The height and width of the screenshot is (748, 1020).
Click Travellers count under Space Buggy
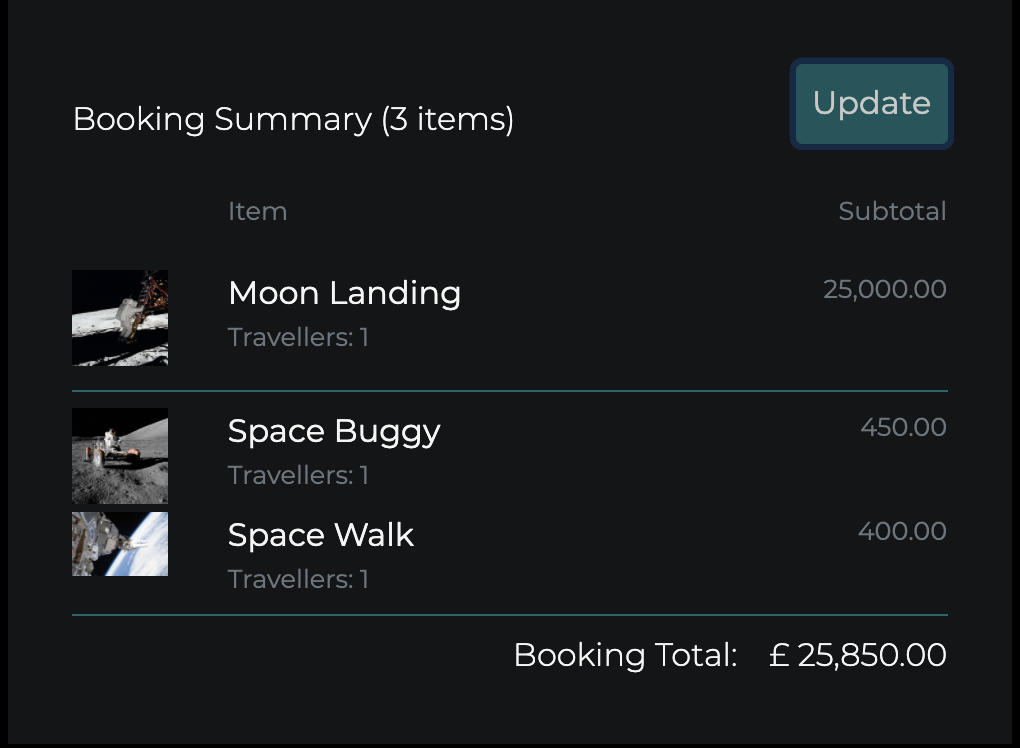tap(297, 475)
